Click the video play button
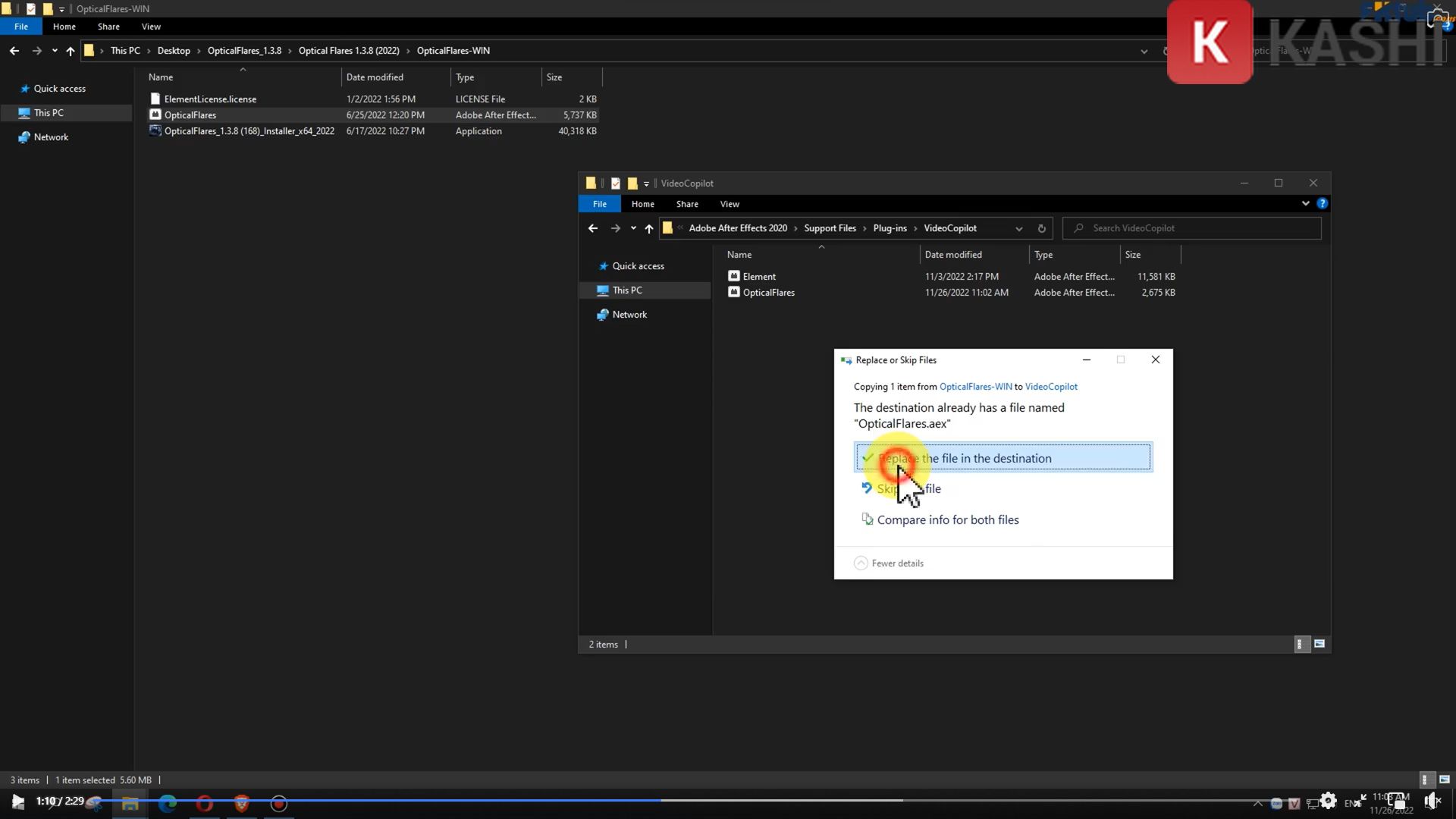Viewport: 1456px width, 819px height. (17, 801)
